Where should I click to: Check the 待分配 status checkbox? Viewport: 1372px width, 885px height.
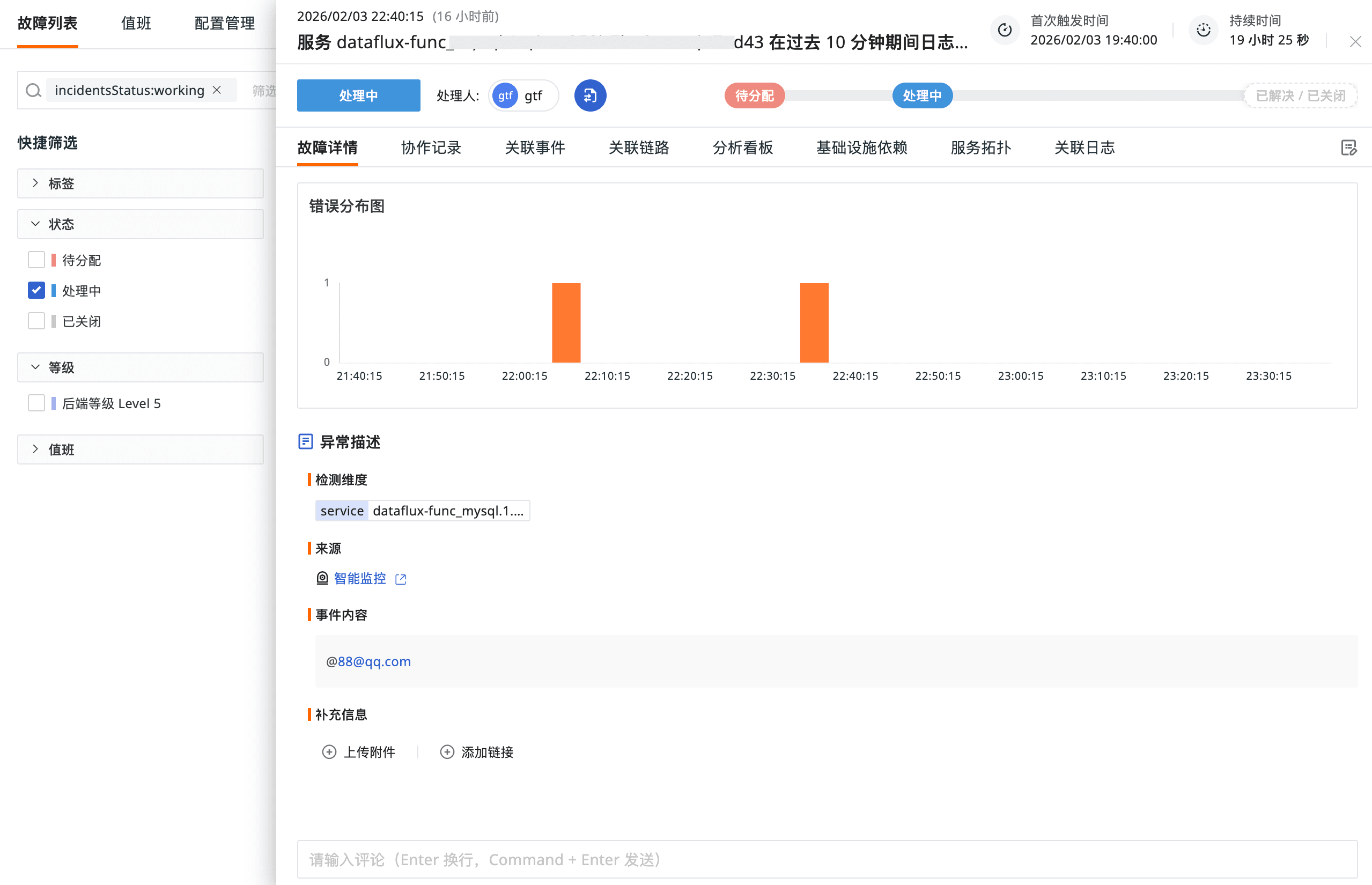coord(36,260)
